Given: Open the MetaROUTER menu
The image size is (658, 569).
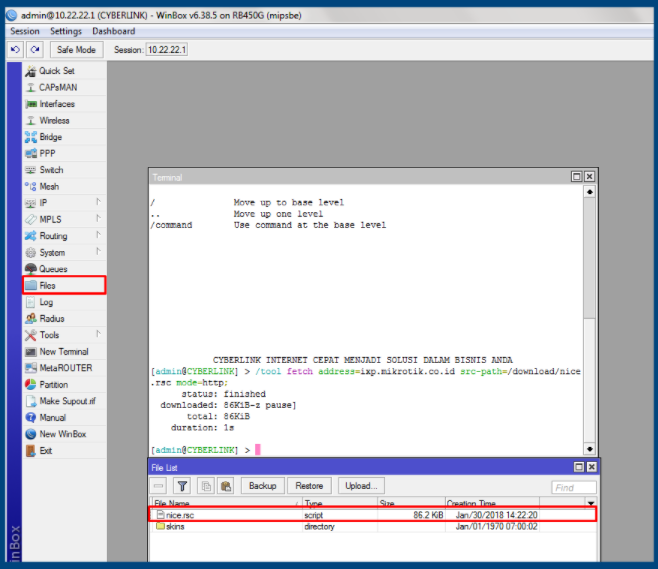Looking at the screenshot, I should click(x=64, y=368).
